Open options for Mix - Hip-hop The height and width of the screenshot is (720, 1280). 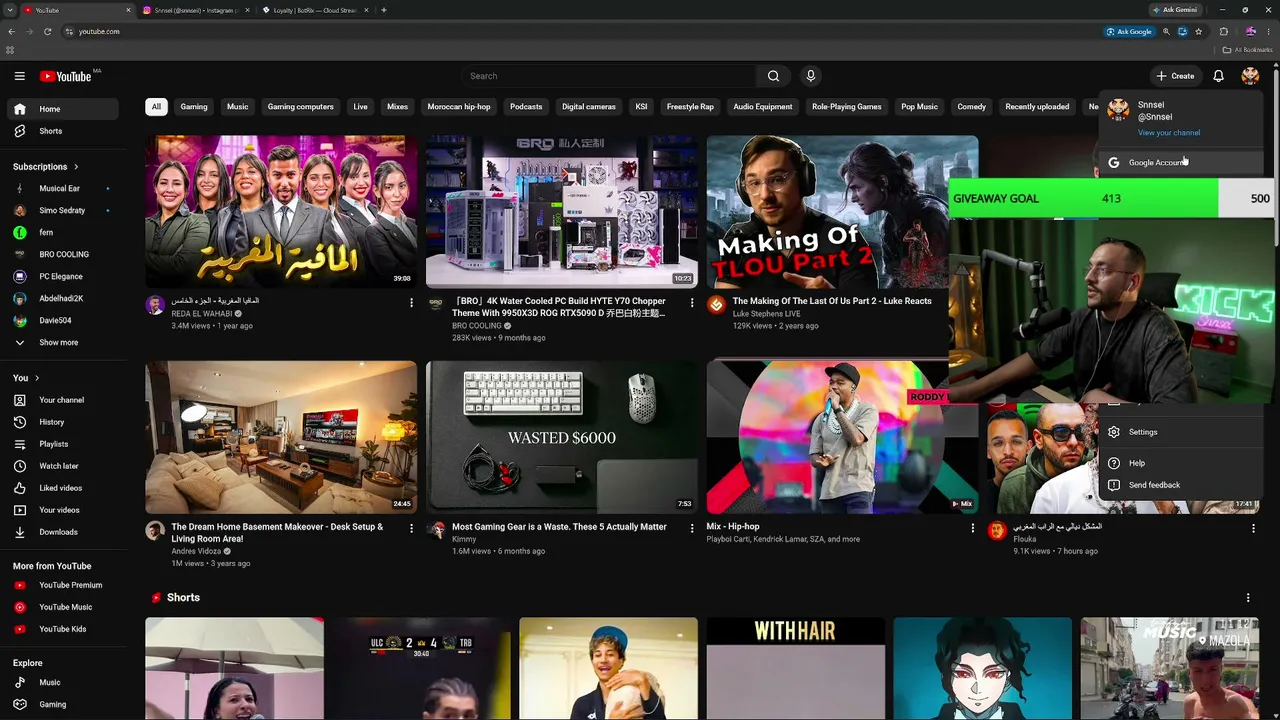pos(973,528)
